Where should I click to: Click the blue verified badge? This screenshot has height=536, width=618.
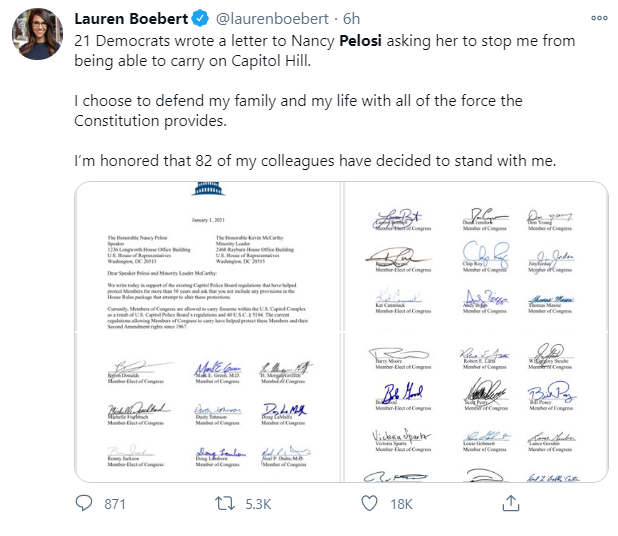coord(199,18)
